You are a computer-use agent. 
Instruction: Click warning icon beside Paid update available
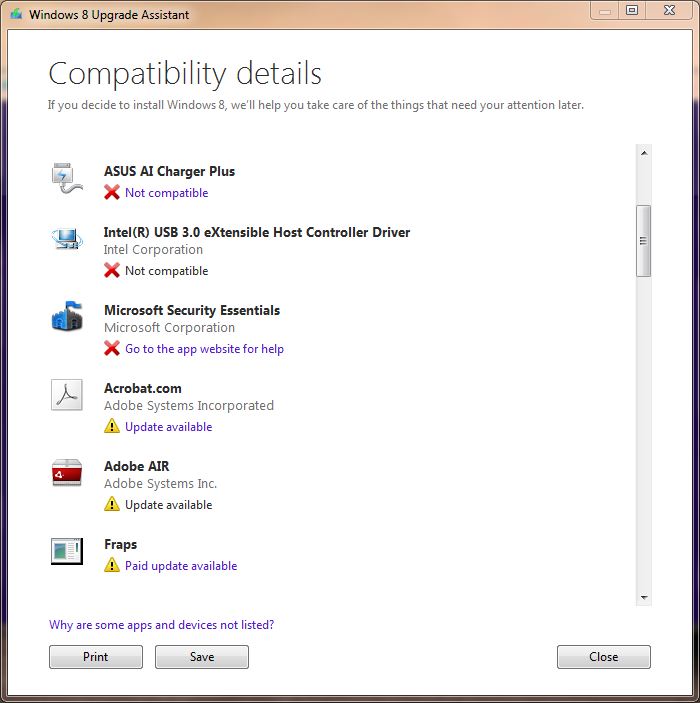point(112,565)
